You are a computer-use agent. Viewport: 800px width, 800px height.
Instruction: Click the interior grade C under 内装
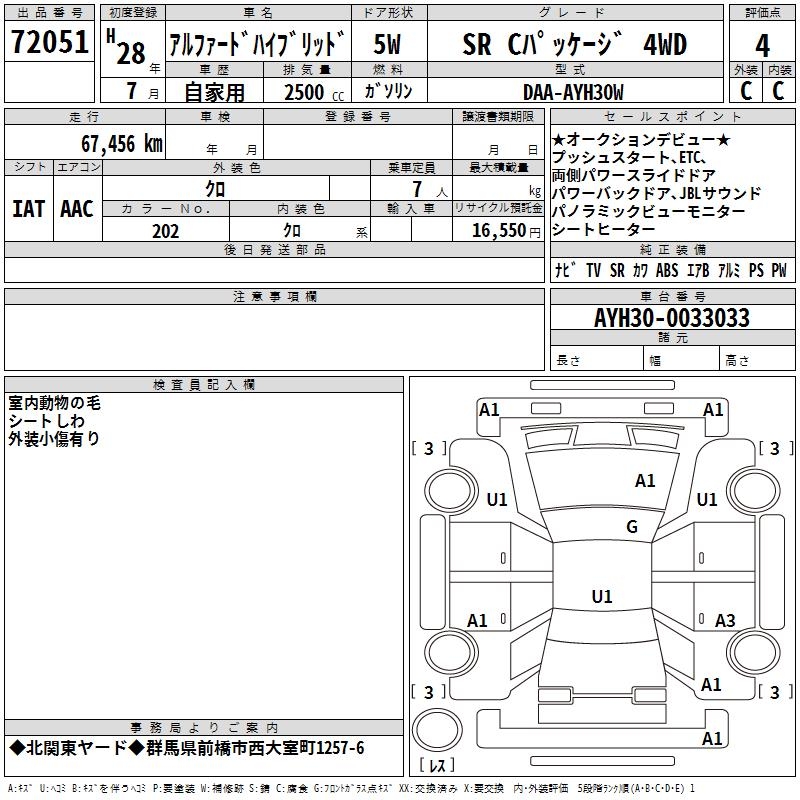(x=779, y=89)
